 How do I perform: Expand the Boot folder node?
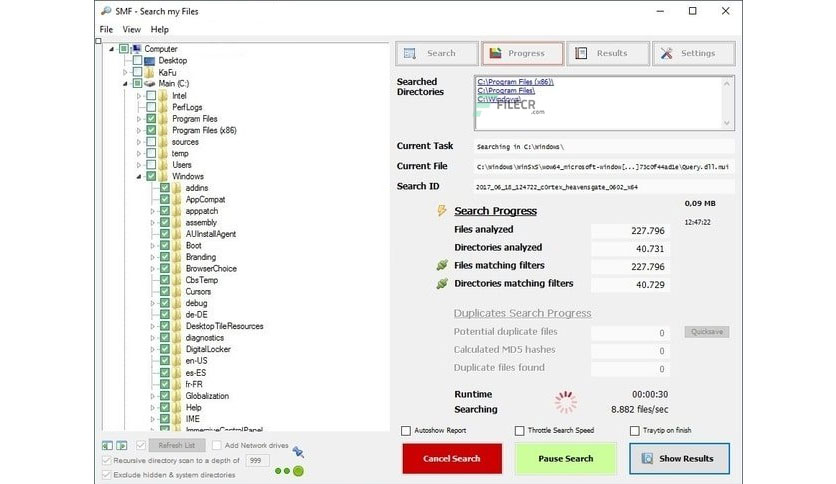152,246
